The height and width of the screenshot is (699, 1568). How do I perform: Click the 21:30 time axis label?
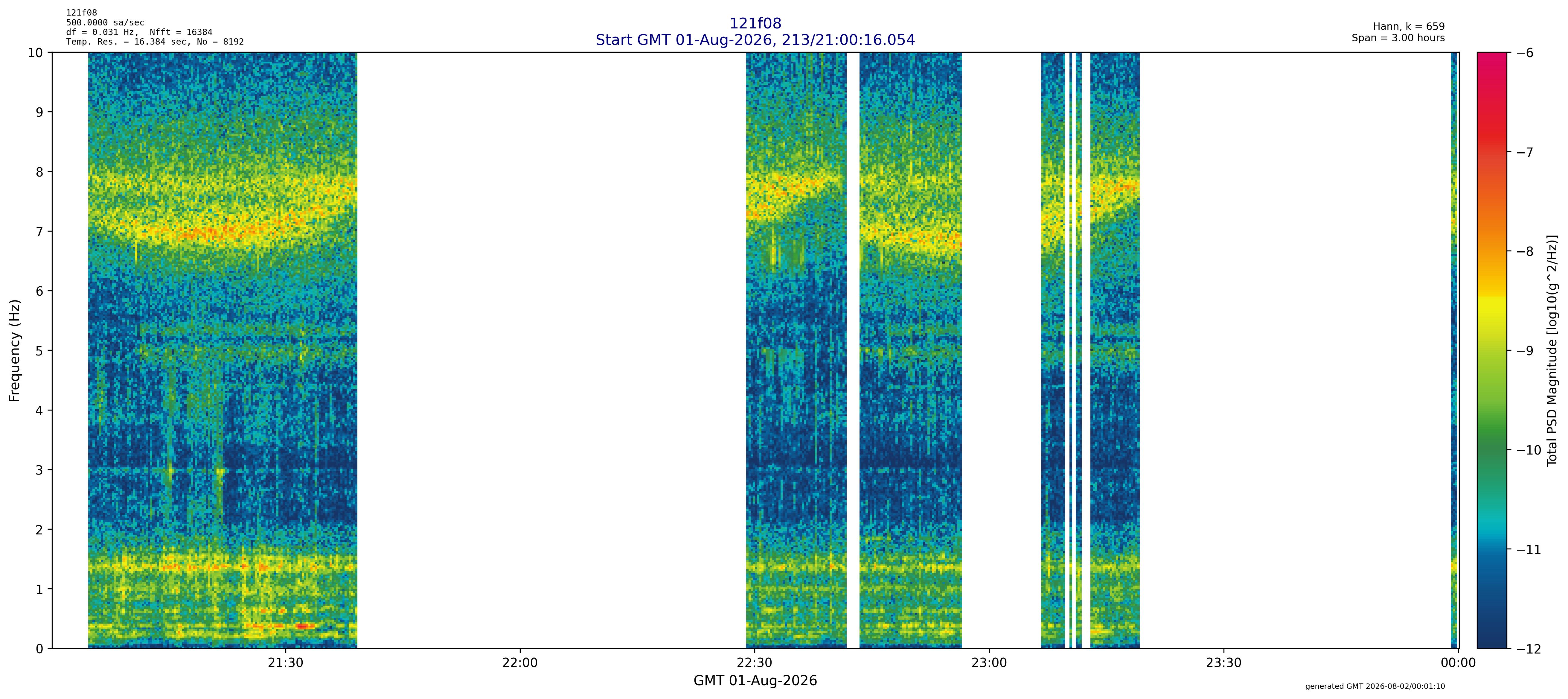(x=286, y=663)
